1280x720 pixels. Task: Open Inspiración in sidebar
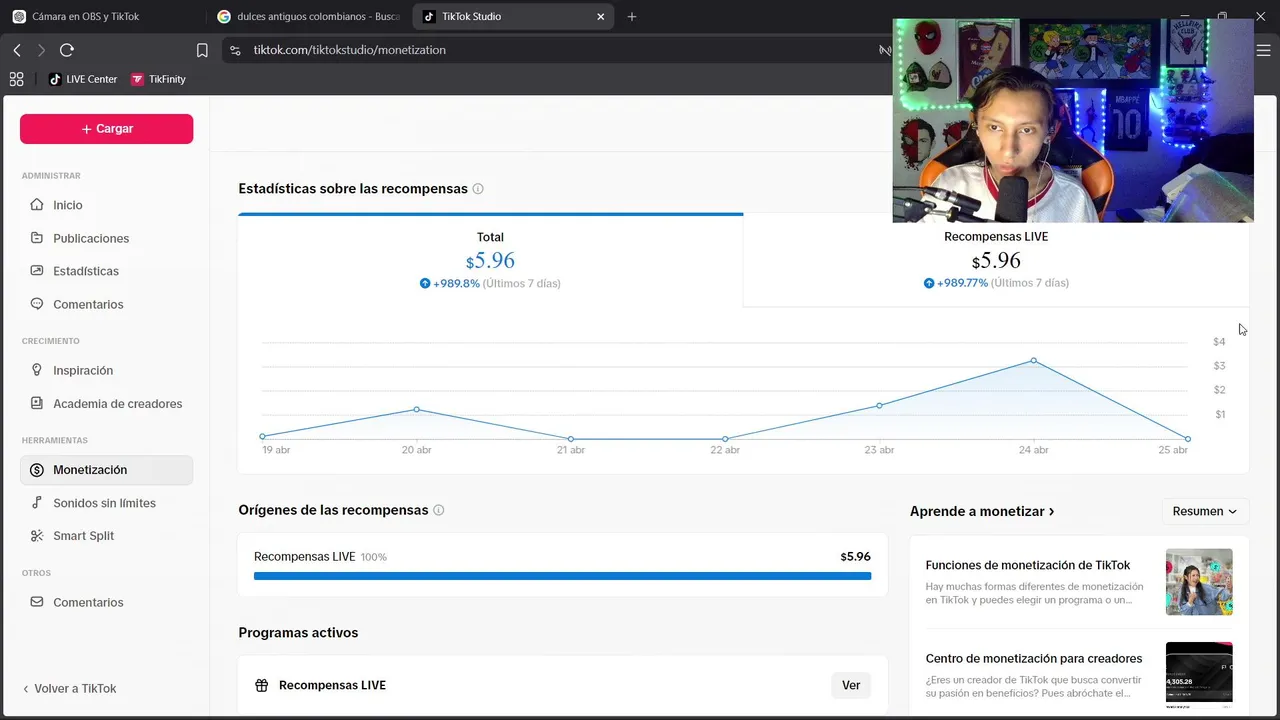coord(106,370)
